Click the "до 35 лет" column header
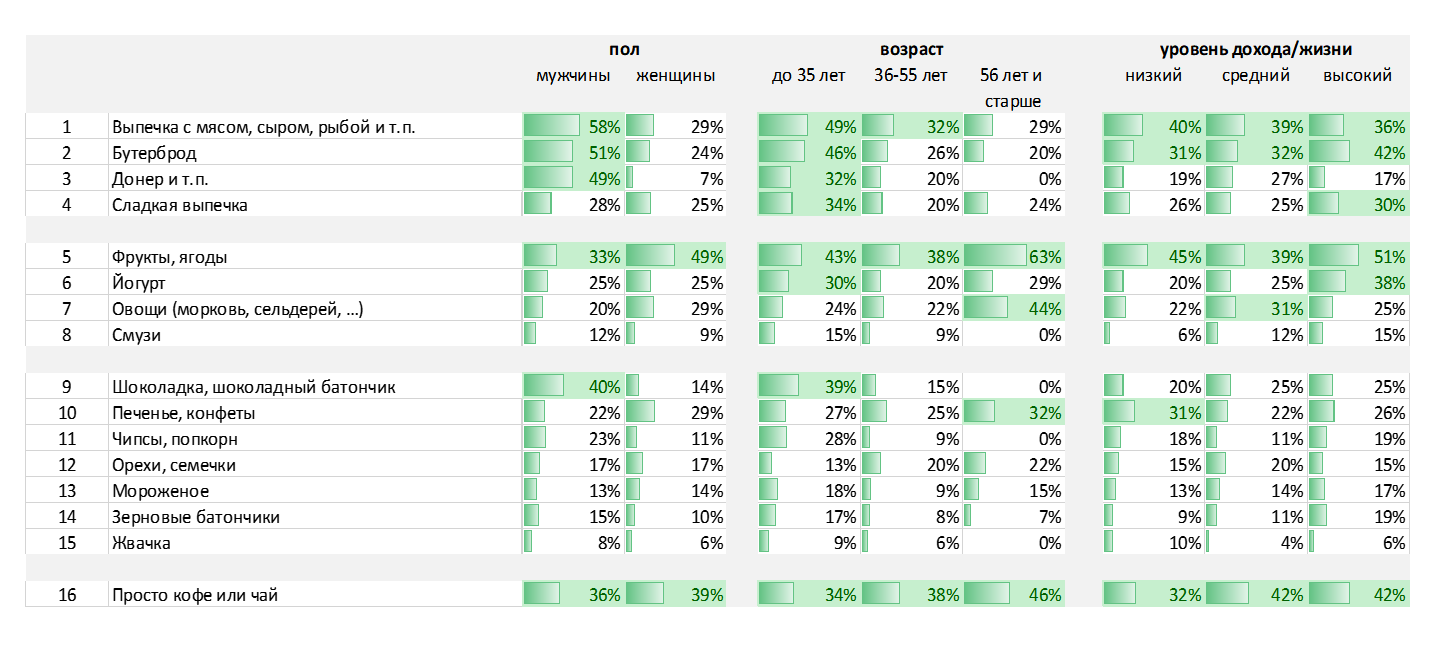The width and height of the screenshot is (1438, 645). click(808, 76)
